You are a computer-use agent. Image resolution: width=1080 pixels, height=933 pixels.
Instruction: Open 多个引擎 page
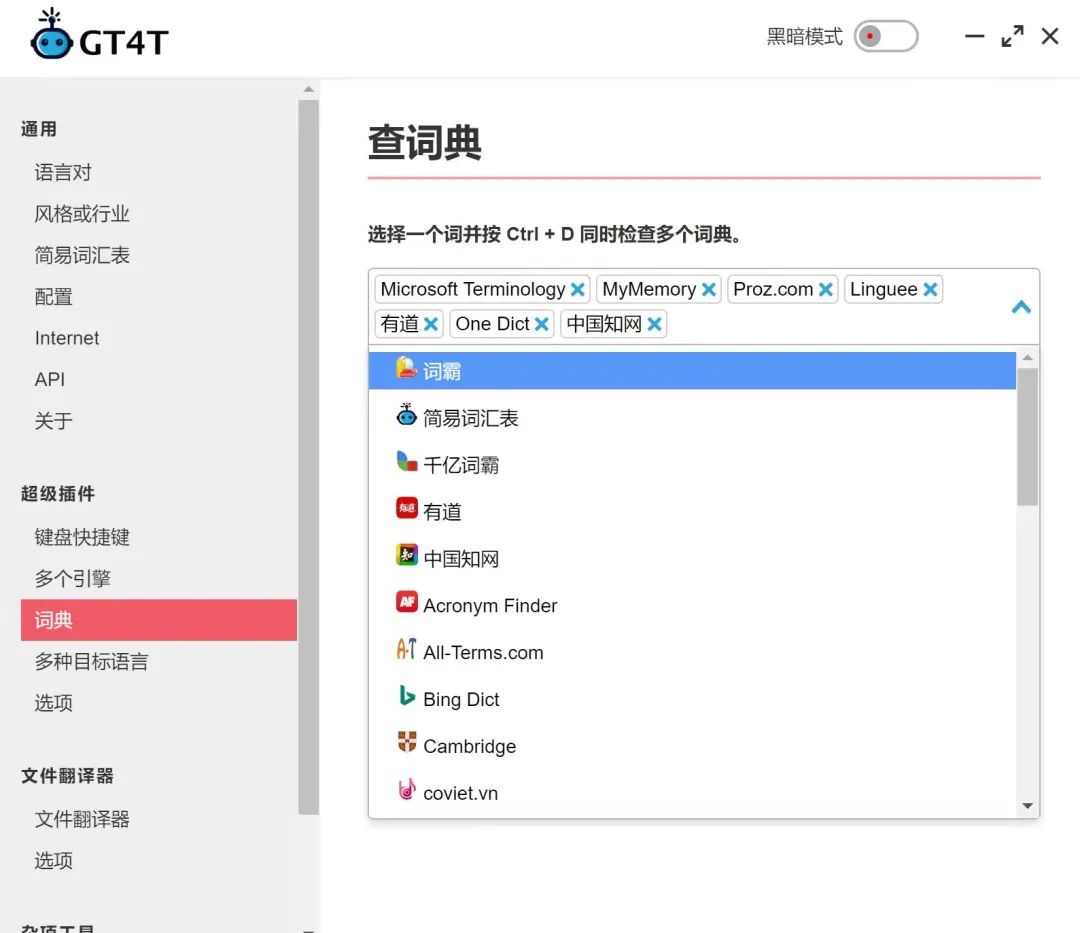coord(72,578)
